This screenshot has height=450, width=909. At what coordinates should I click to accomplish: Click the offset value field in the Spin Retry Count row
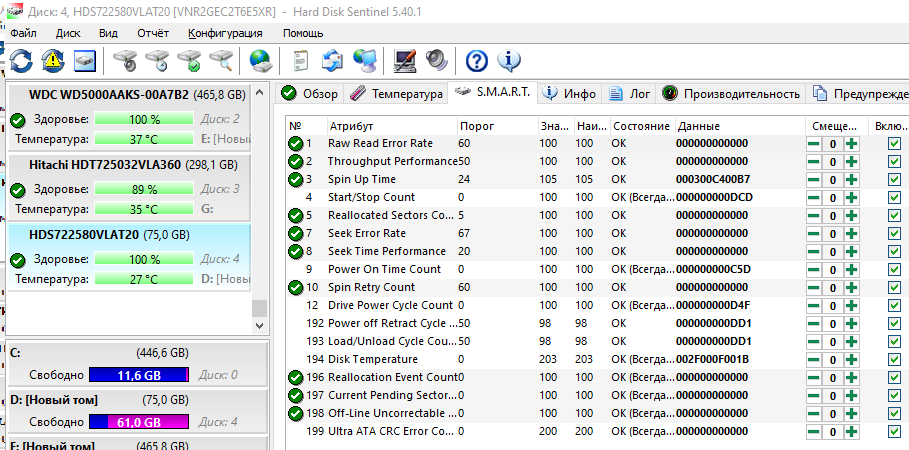[x=832, y=288]
